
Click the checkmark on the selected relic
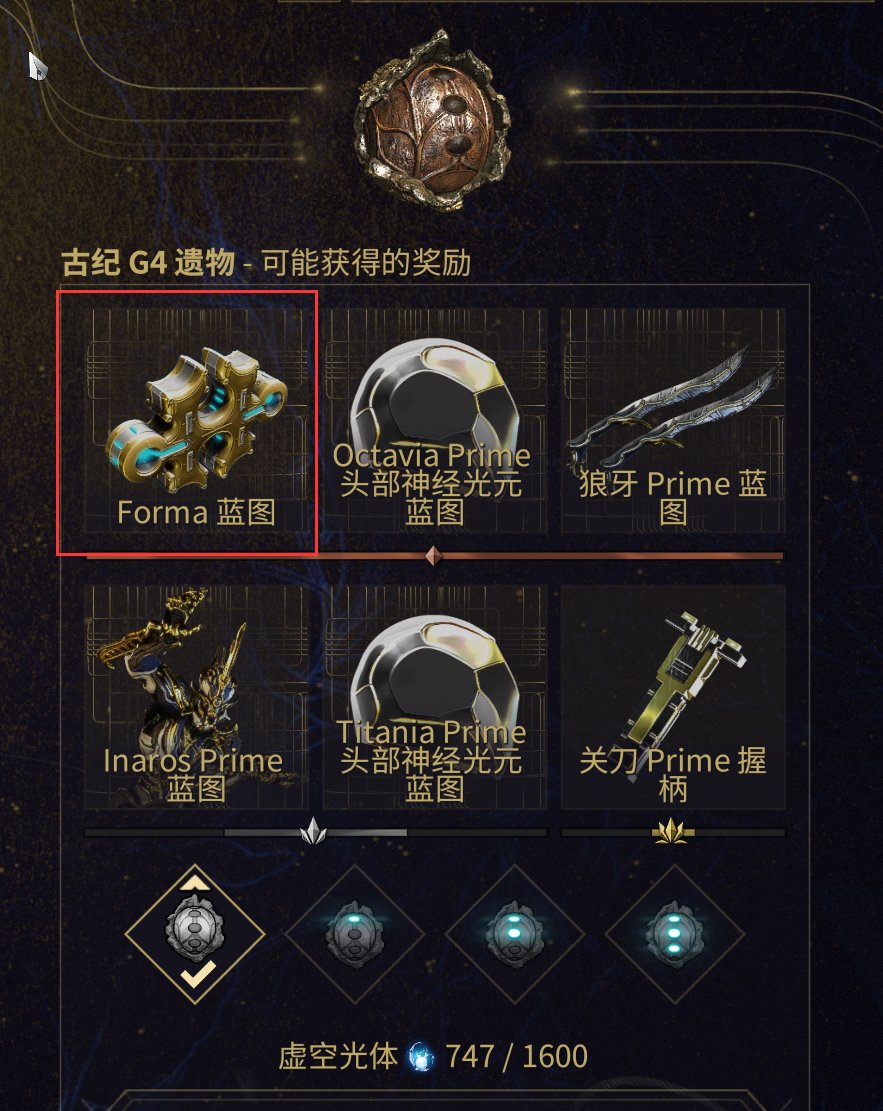(198, 975)
